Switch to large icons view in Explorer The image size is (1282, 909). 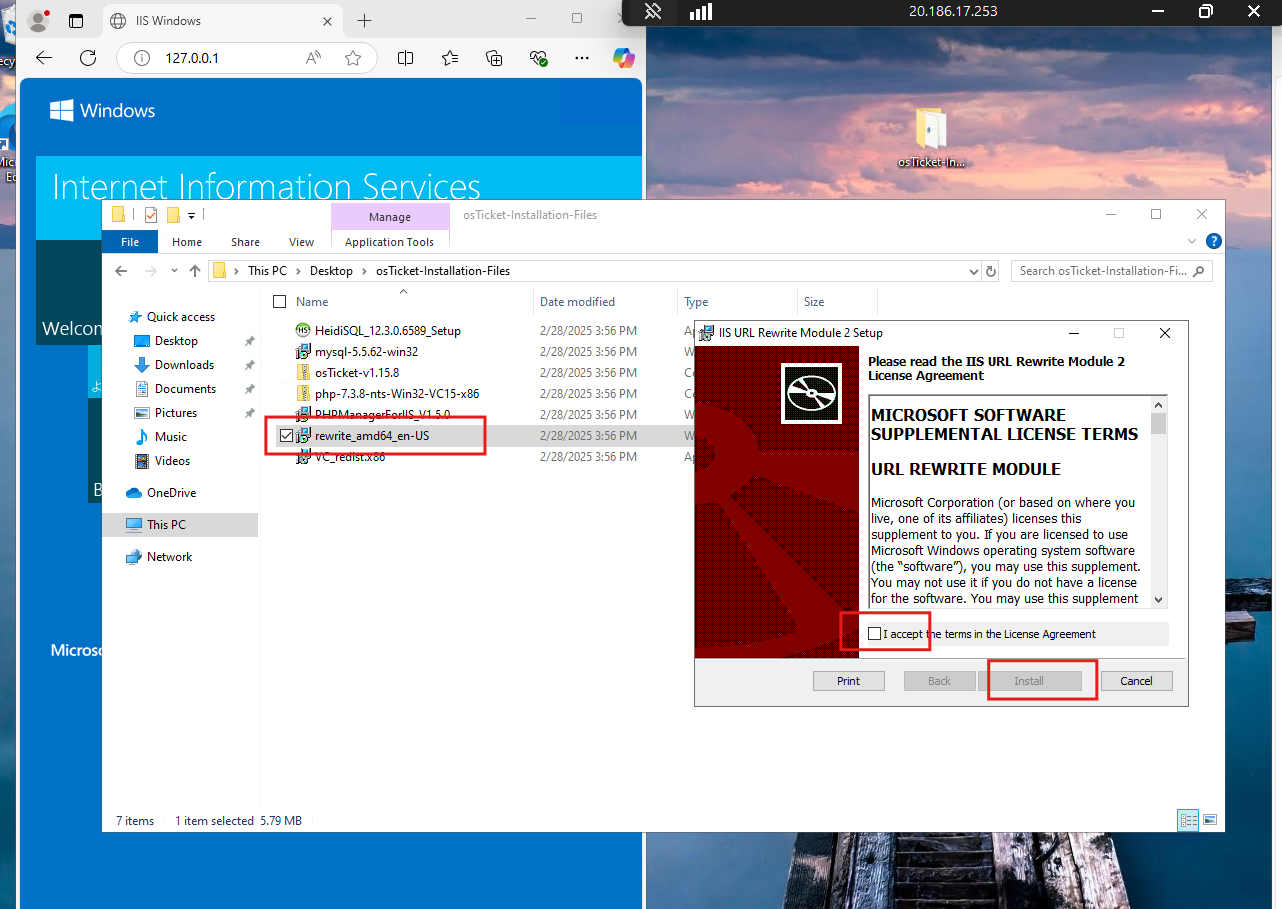tap(1210, 820)
